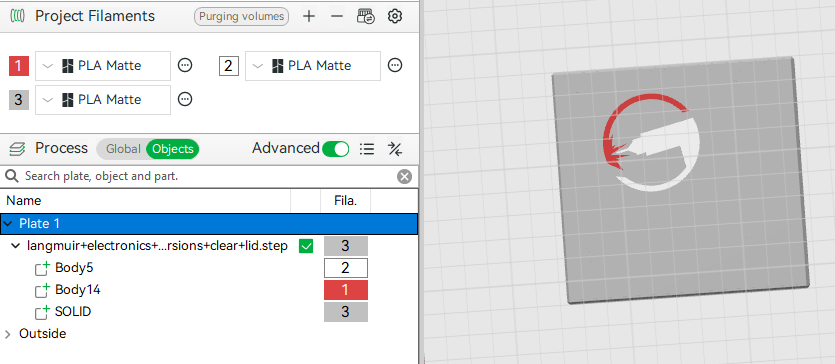Screen dimensions: 835x364
Task: Click the Process layers icon
Action: 18,148
